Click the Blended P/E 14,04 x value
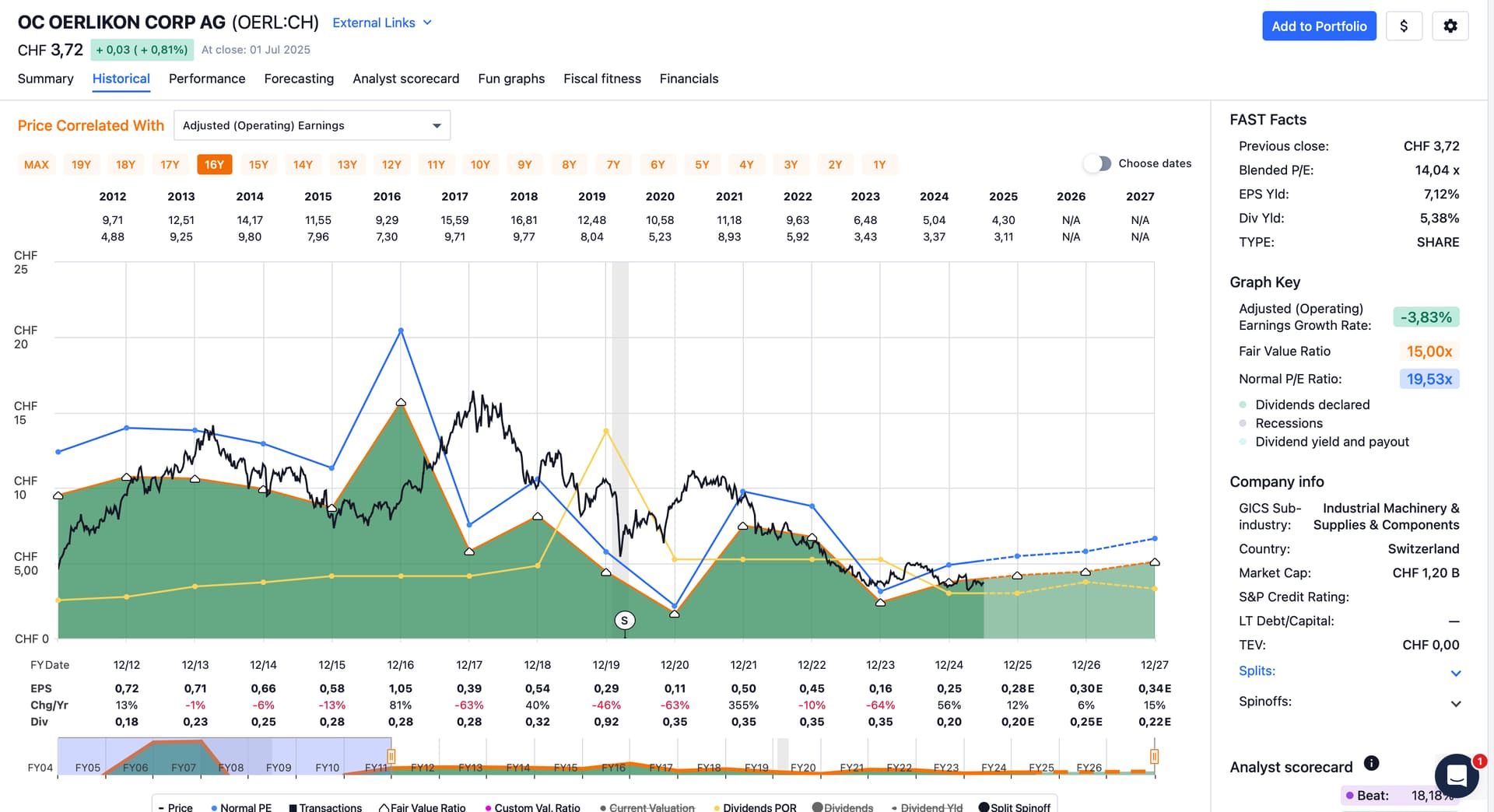This screenshot has height=812, width=1494. pos(1436,170)
